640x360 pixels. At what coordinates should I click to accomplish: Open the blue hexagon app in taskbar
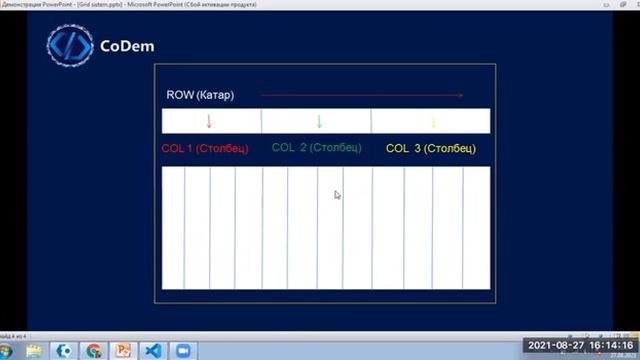click(64, 351)
